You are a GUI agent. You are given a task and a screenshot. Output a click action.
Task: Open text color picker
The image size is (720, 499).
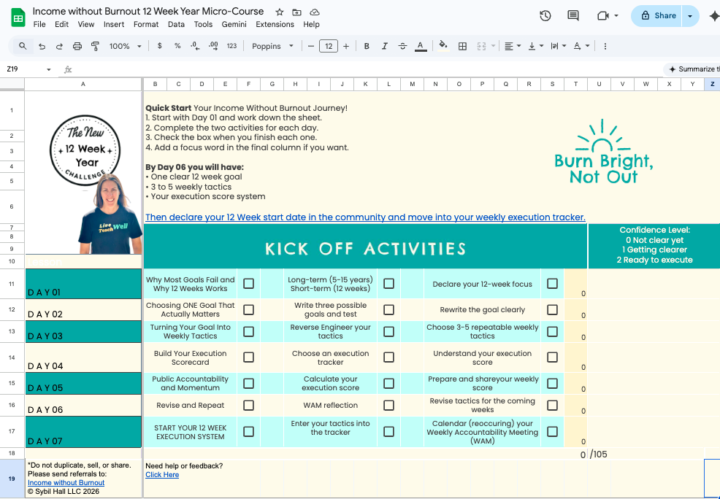421,46
